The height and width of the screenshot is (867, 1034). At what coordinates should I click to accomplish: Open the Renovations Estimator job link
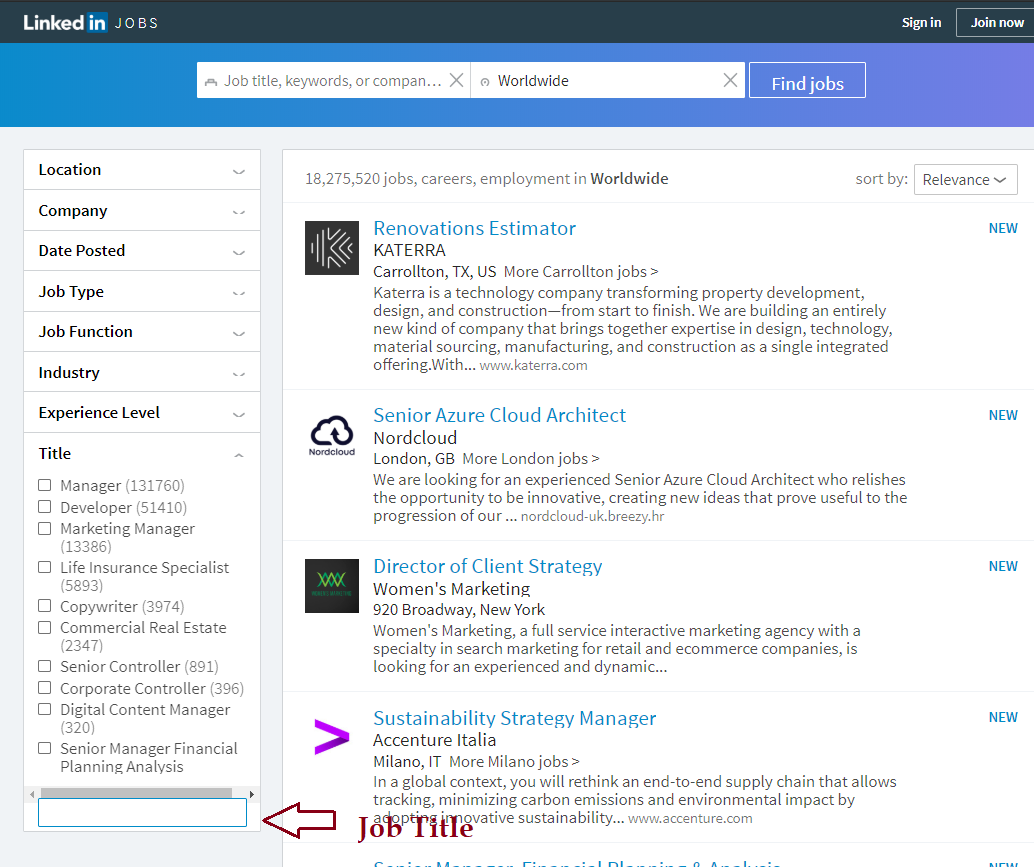(474, 228)
